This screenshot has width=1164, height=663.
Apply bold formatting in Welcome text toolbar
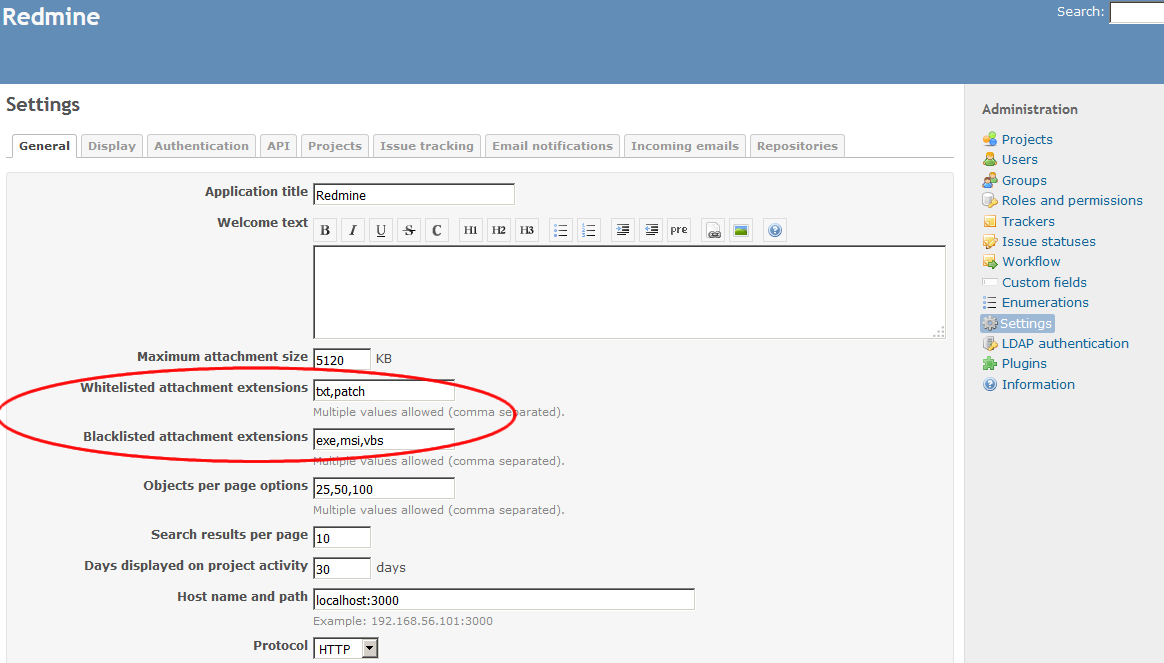pyautogui.click(x=325, y=230)
